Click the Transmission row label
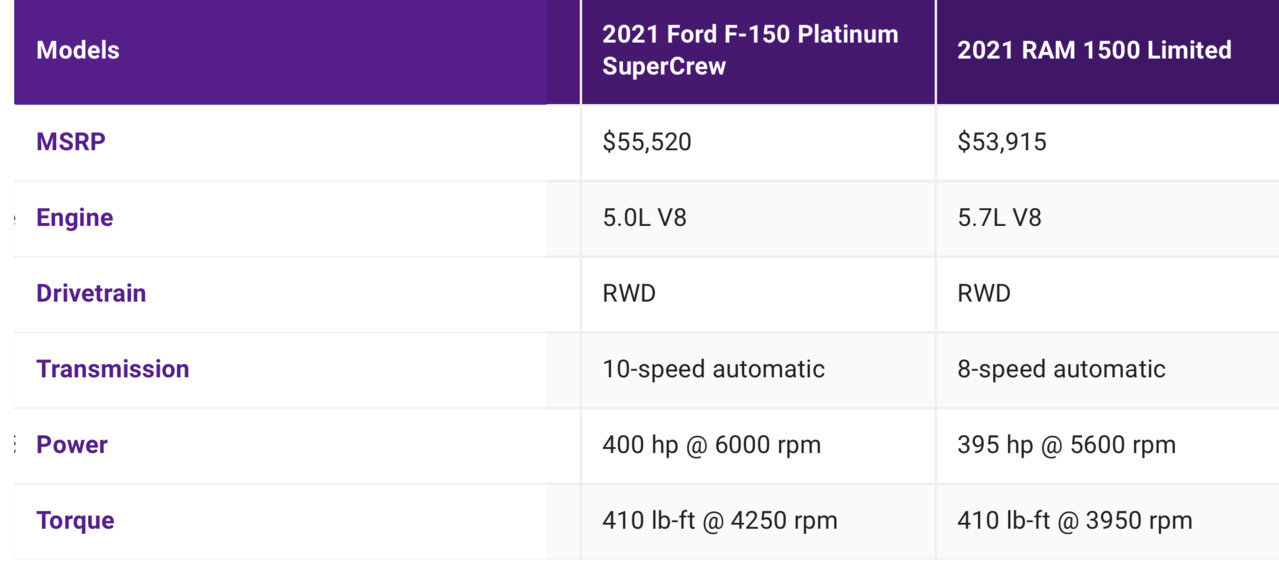This screenshot has width=1279, height=566. point(113,369)
